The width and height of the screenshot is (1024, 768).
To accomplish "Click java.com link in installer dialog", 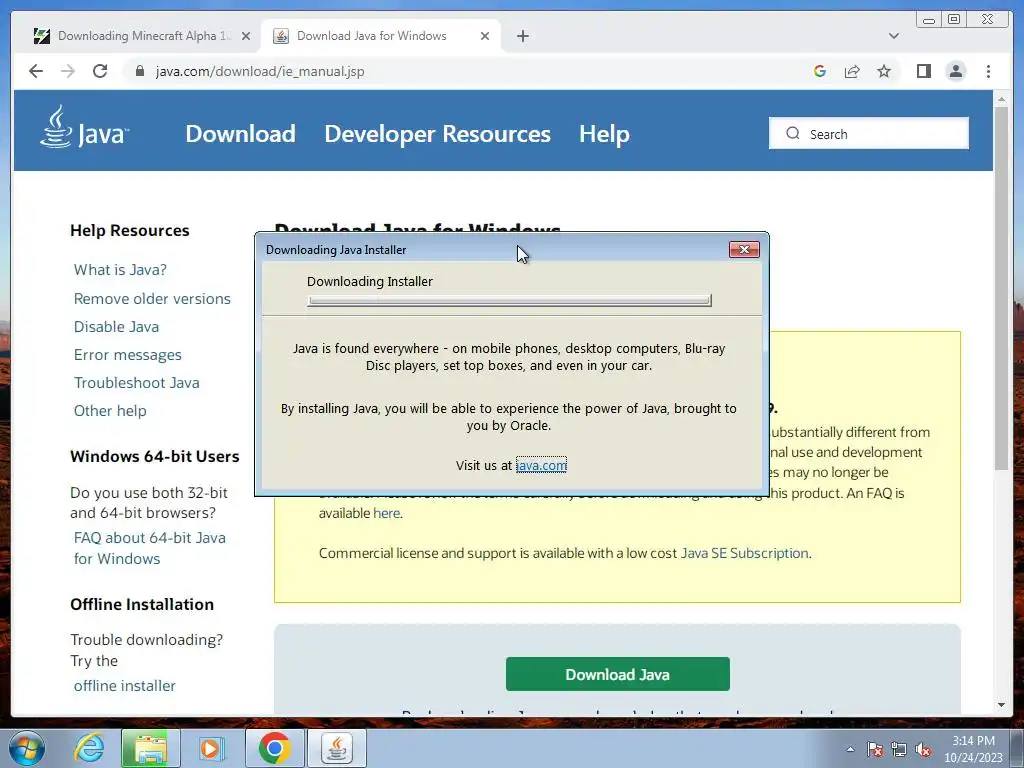I will coord(541,465).
